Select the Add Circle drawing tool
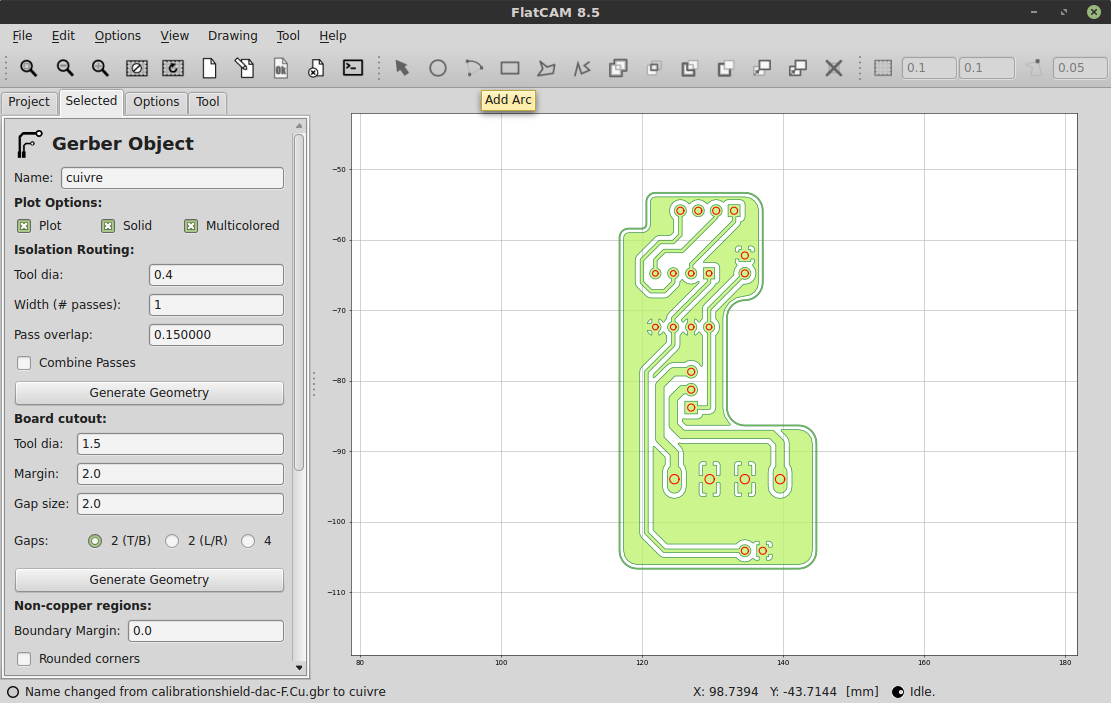This screenshot has width=1111, height=703. (x=438, y=68)
